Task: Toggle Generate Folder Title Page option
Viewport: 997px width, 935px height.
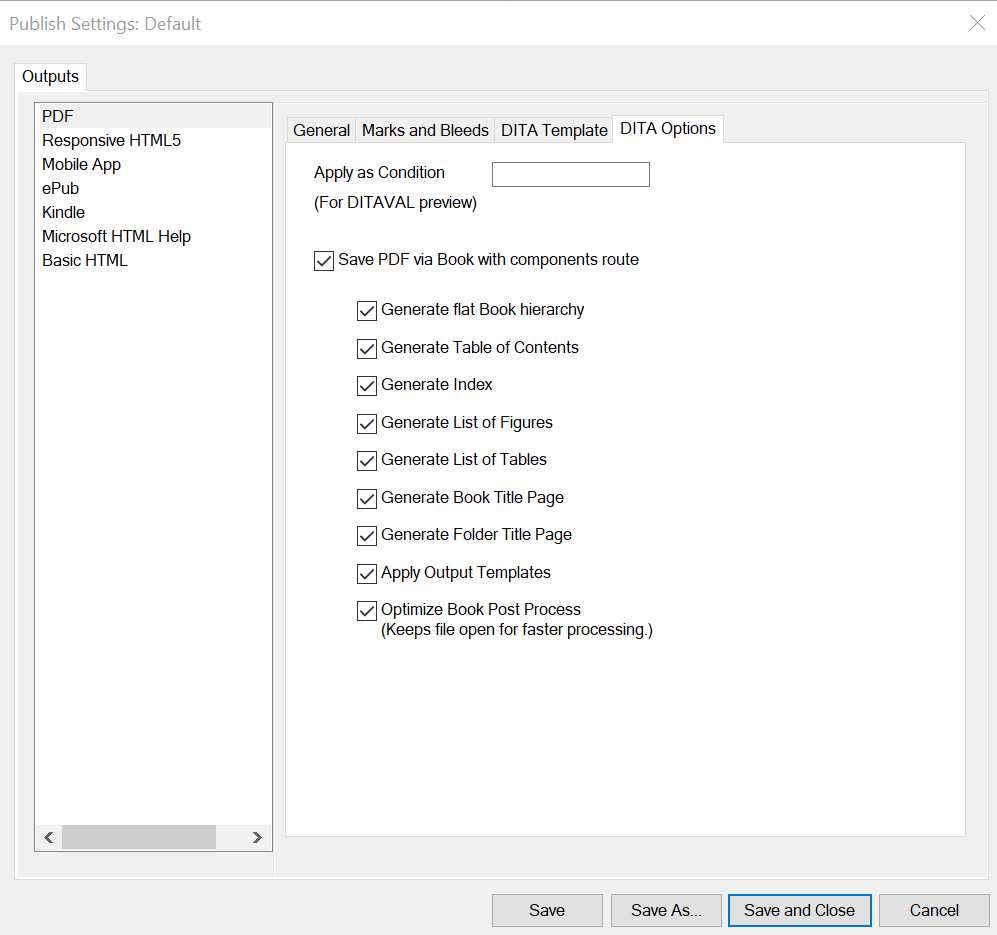Action: point(367,536)
